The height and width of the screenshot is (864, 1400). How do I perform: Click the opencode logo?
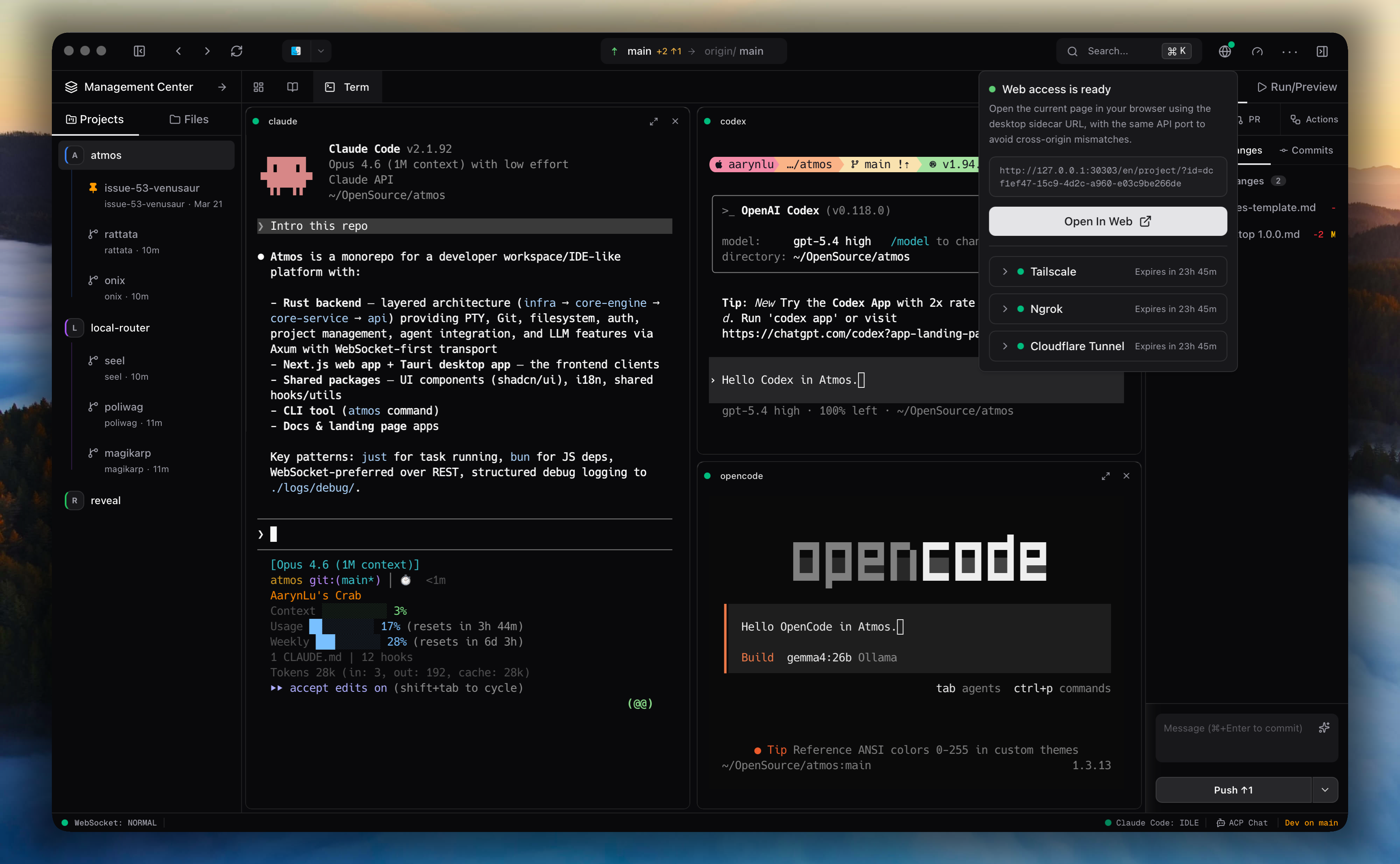click(919, 560)
